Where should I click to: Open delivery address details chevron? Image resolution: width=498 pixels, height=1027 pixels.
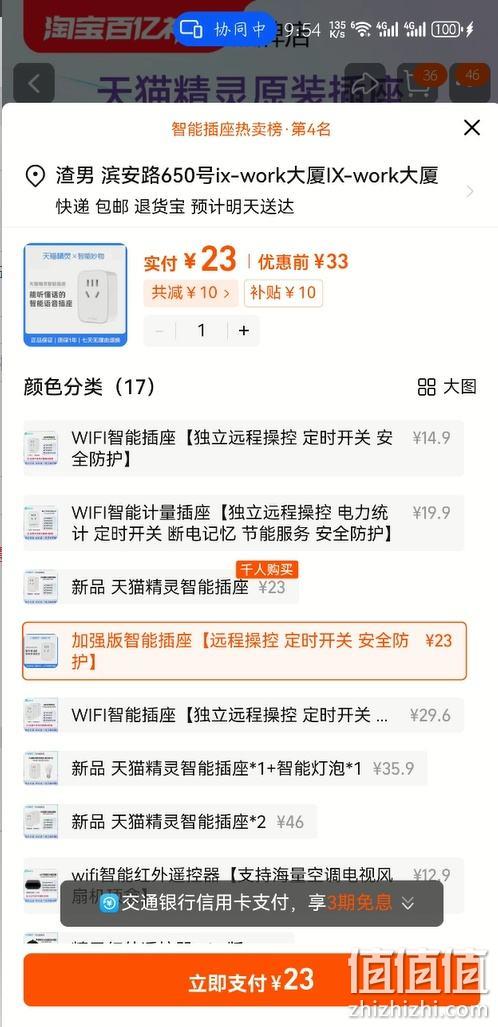pos(470,191)
